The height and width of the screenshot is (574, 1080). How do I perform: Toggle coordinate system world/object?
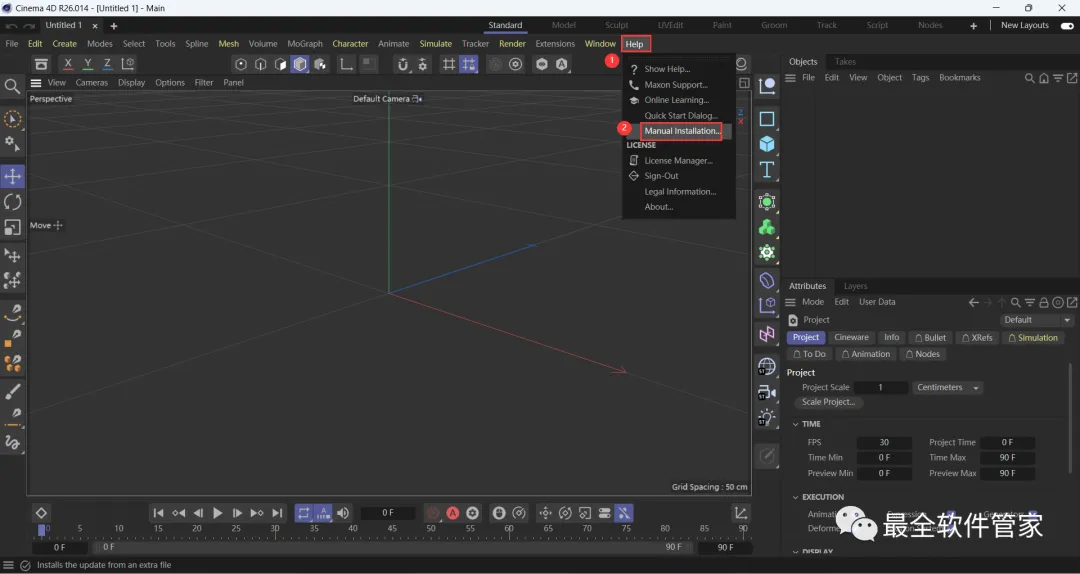[128, 64]
